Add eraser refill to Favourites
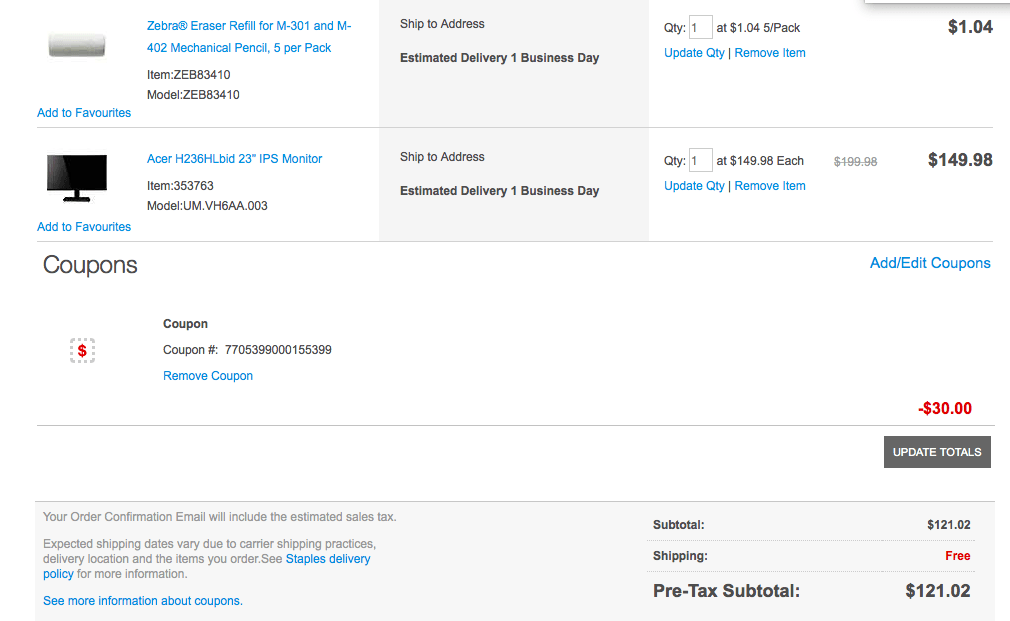The width and height of the screenshot is (1010, 621). [84, 113]
